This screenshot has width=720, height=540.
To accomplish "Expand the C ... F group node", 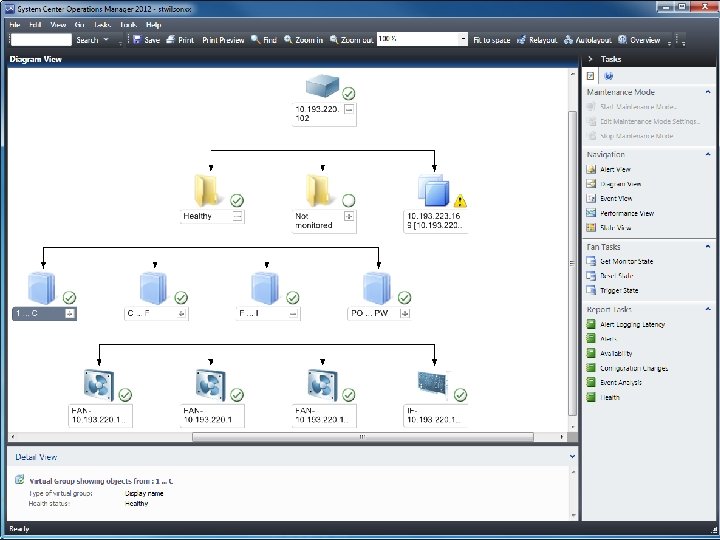I will [x=181, y=314].
